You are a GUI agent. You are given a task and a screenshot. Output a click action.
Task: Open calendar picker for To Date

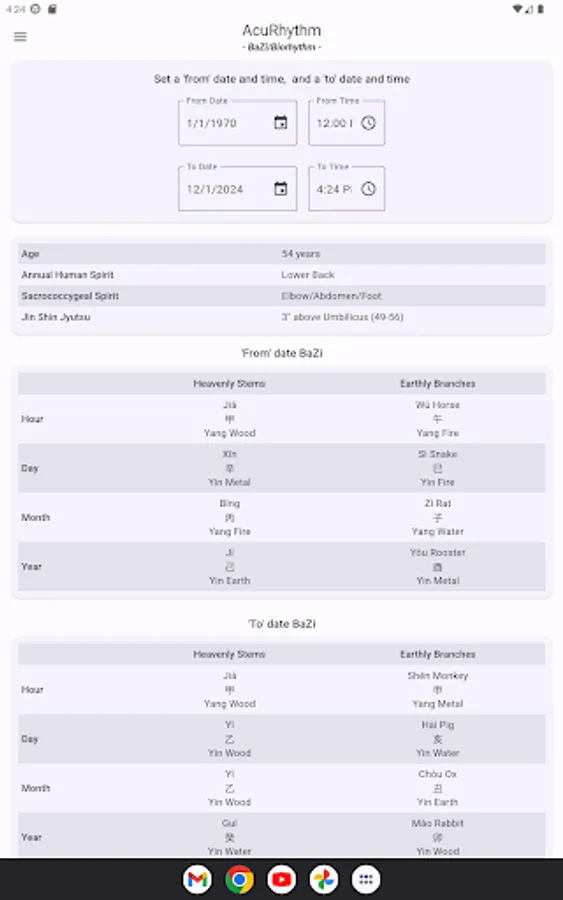(x=280, y=189)
